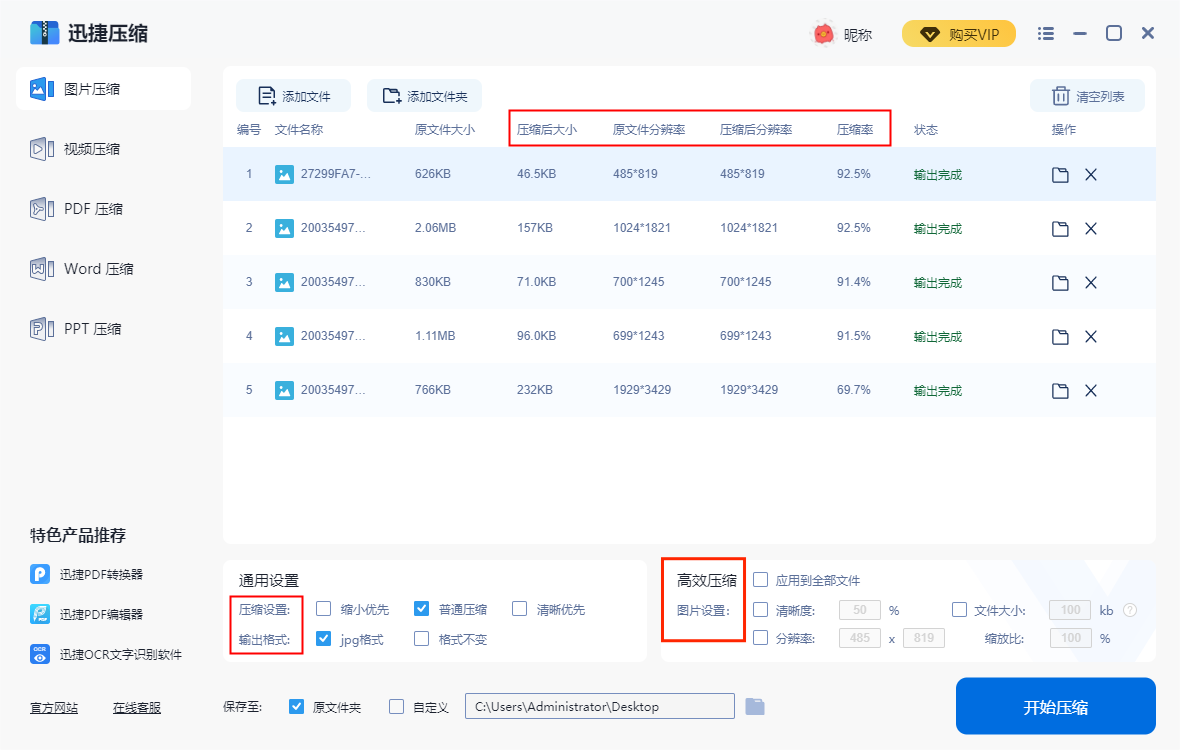The height and width of the screenshot is (750, 1180).
Task: Enable 清晰优先 compression option
Action: [519, 609]
